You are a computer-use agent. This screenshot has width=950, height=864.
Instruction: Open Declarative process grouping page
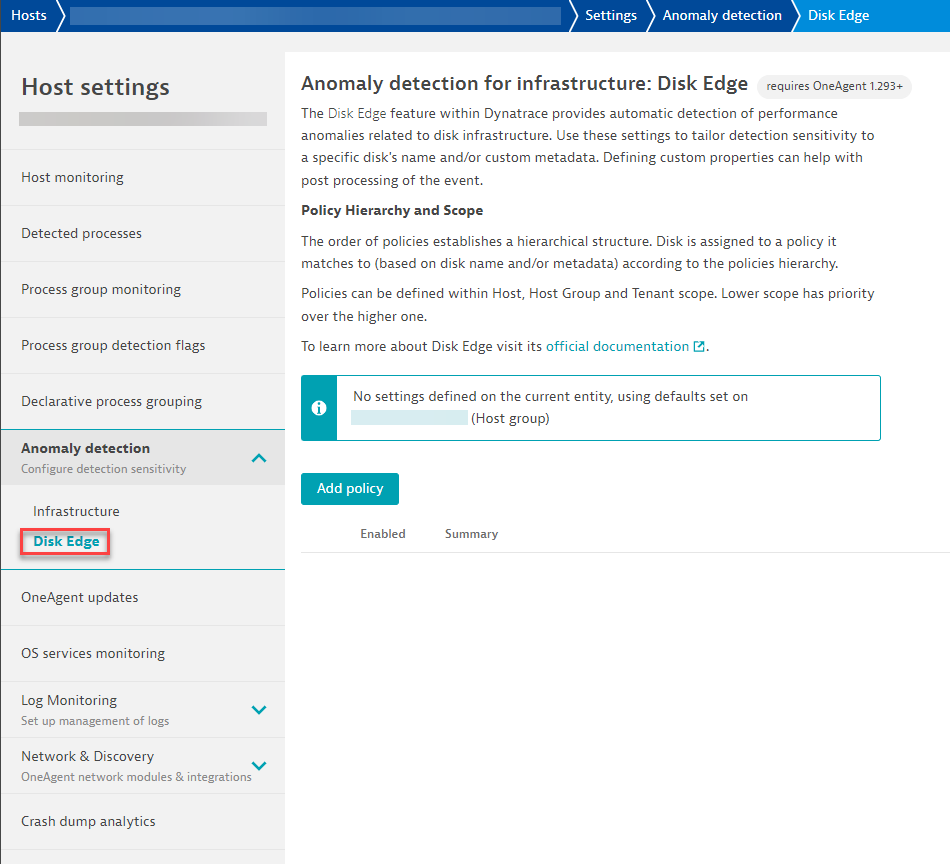111,401
